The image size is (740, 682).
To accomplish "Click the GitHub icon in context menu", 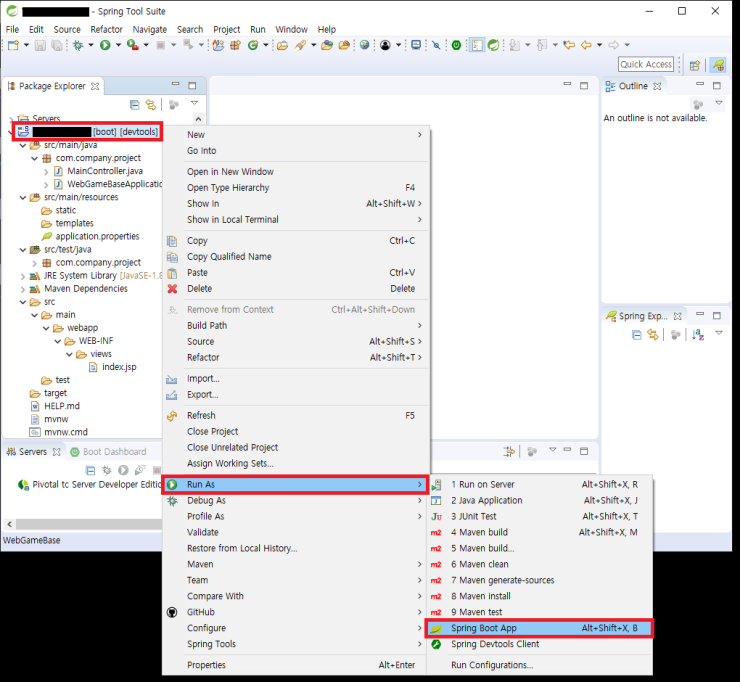I will [x=172, y=612].
